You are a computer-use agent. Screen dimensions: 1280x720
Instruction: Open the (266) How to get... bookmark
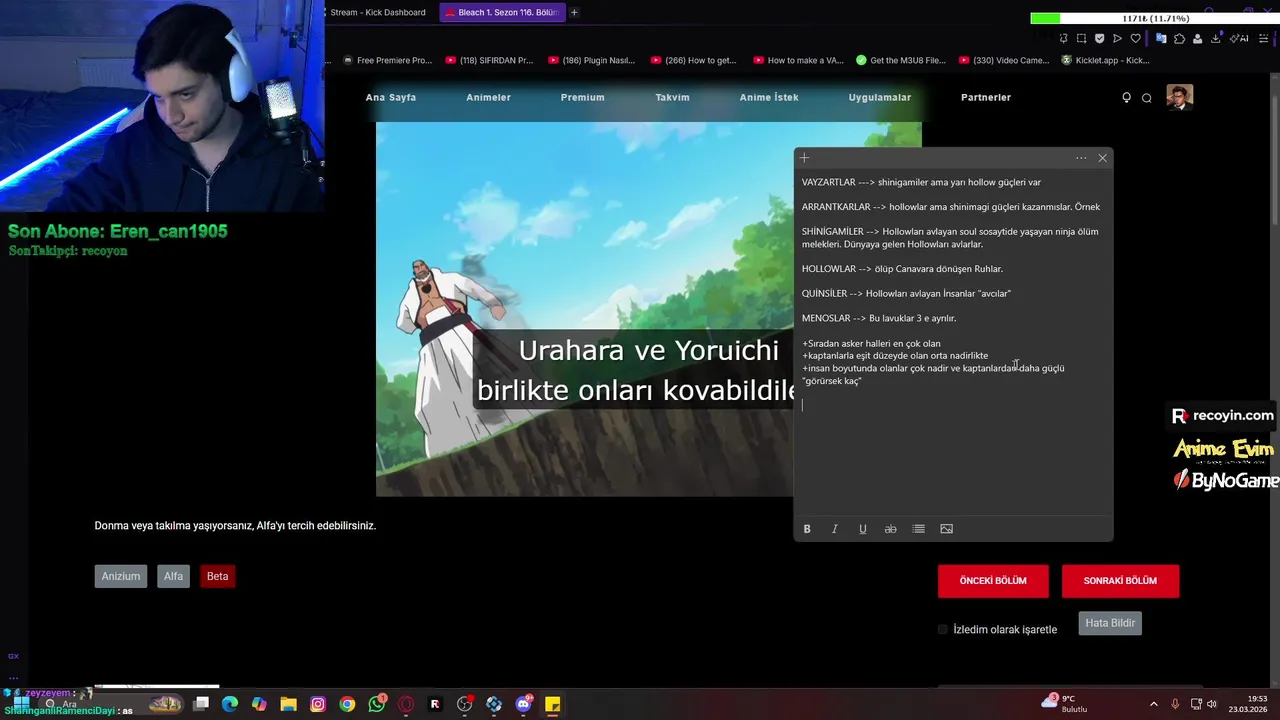(x=694, y=60)
